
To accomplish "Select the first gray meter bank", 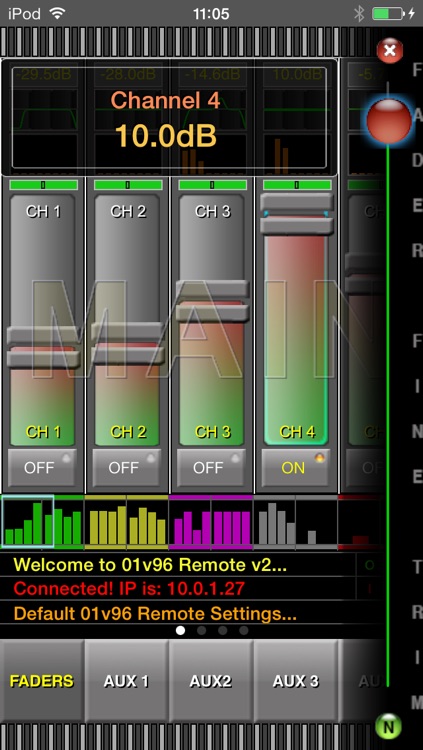I will point(275,522).
